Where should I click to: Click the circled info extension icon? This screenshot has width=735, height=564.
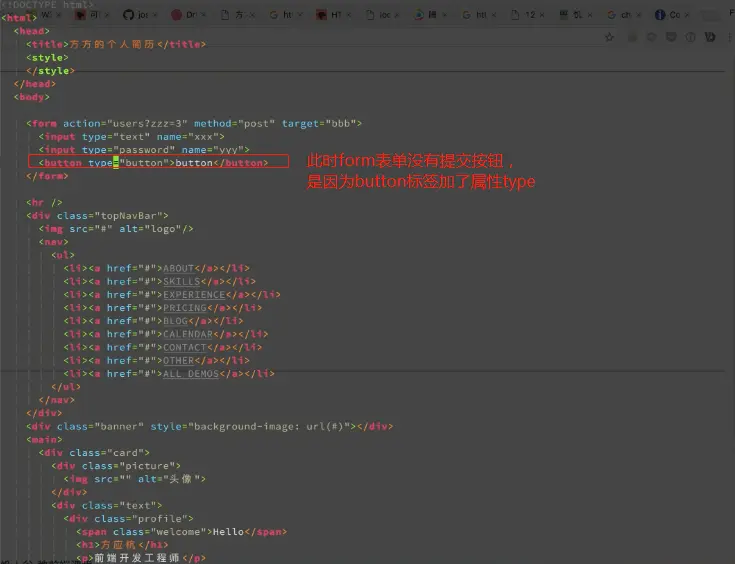point(690,37)
